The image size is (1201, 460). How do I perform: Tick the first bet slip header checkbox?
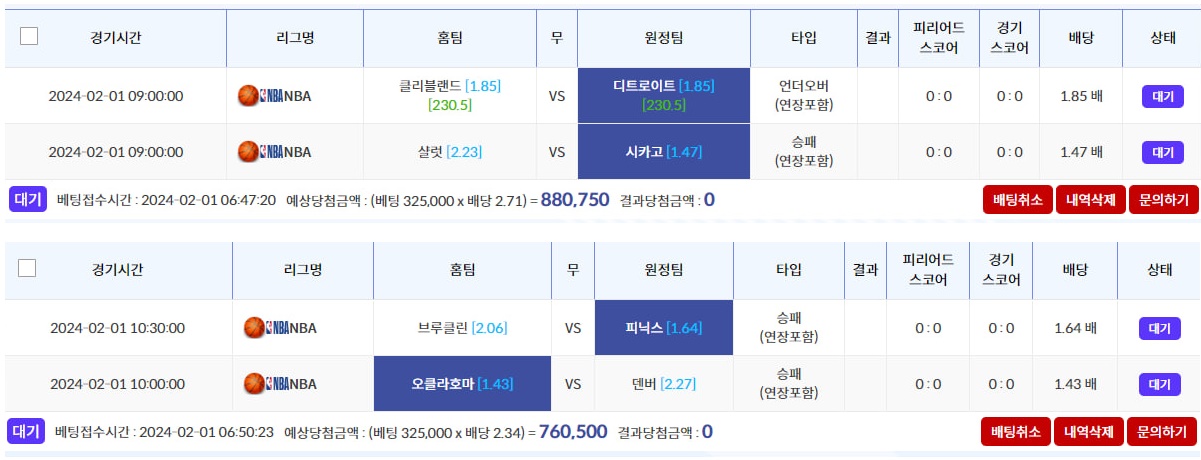click(29, 36)
